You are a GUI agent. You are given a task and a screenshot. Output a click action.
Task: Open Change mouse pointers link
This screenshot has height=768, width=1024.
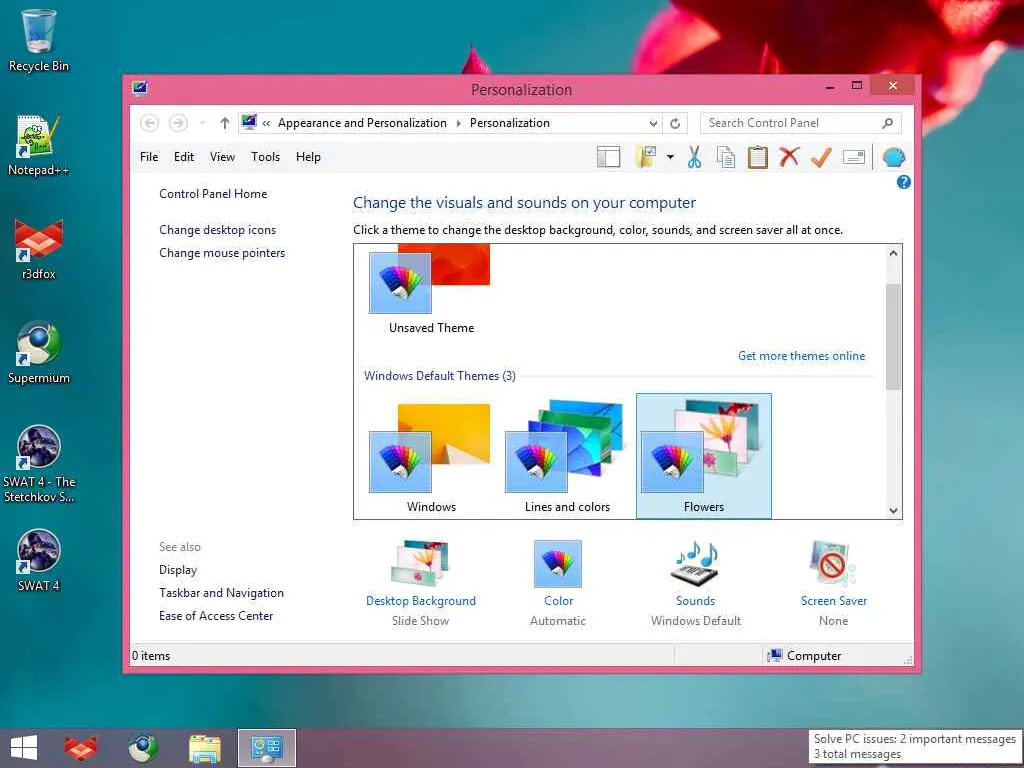click(222, 253)
